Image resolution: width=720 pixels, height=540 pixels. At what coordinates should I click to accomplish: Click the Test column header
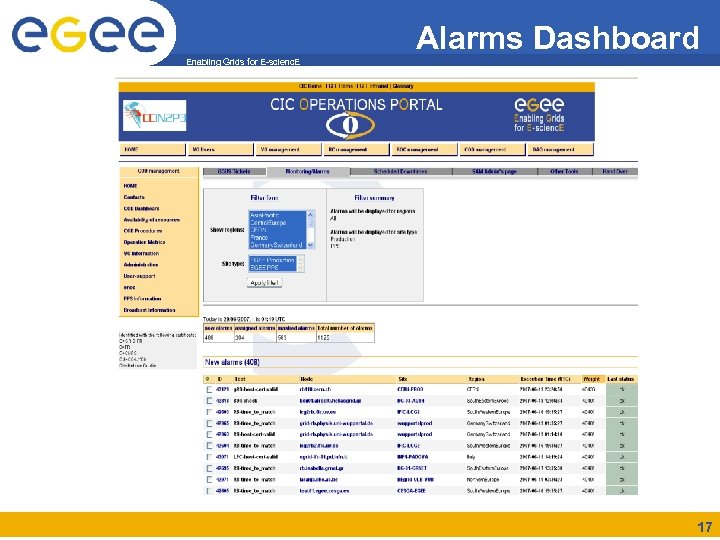240,380
